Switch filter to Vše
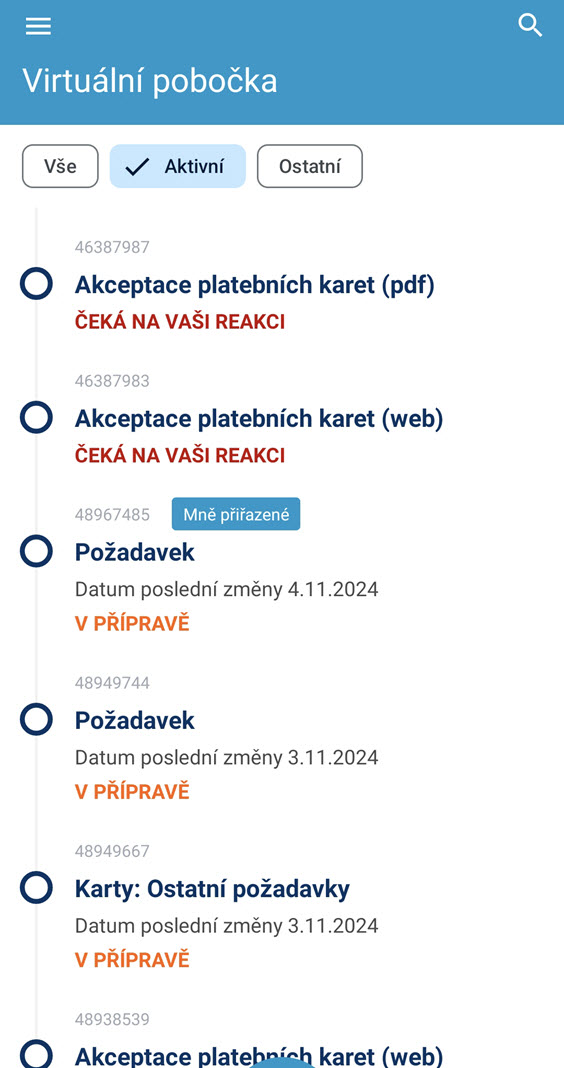Viewport: 564px width, 1068px height. [x=61, y=166]
